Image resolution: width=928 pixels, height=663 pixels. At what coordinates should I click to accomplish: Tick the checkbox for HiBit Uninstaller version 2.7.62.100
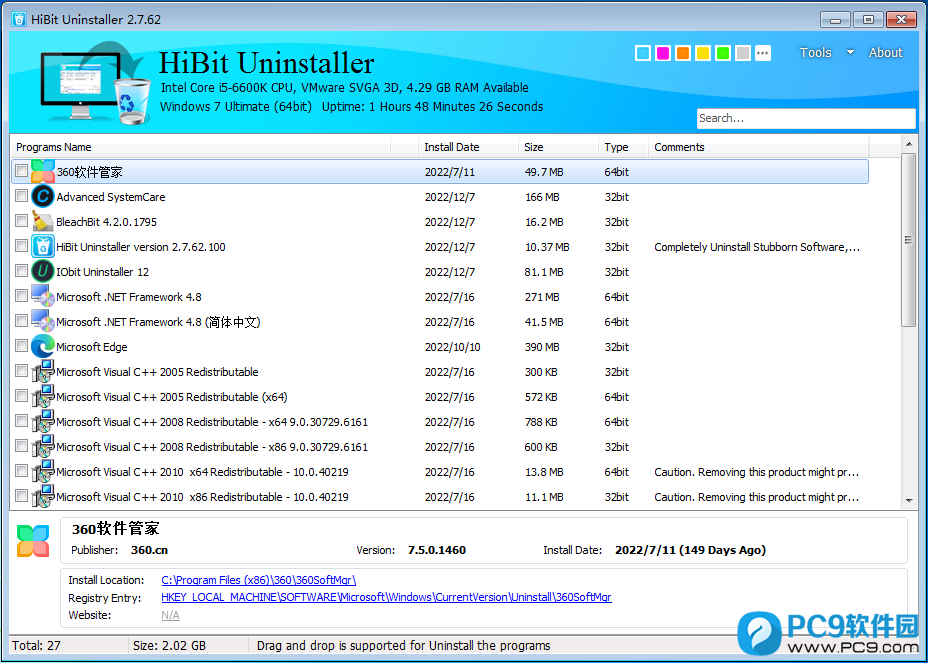click(x=21, y=246)
